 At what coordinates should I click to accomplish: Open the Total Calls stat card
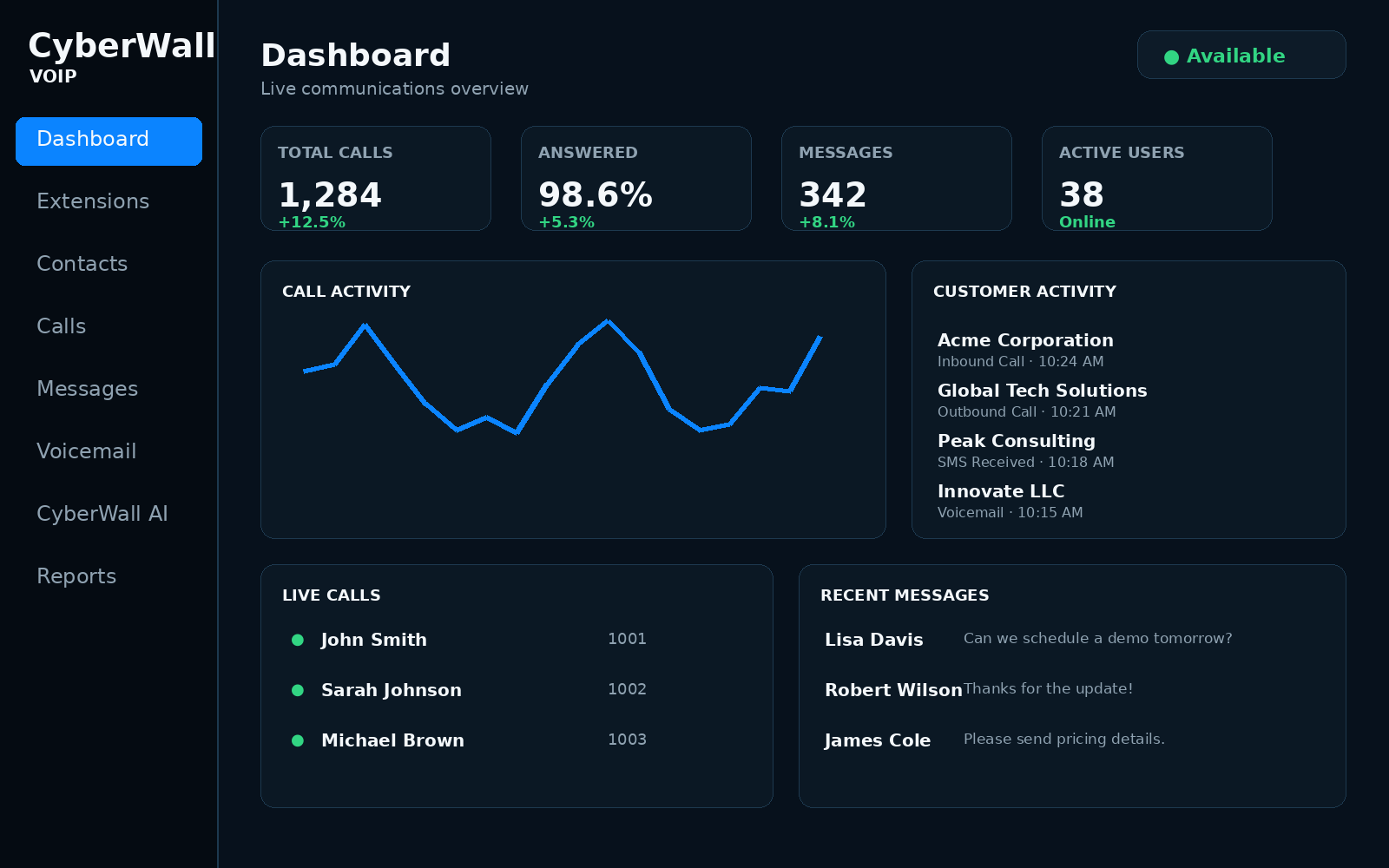coord(376,178)
